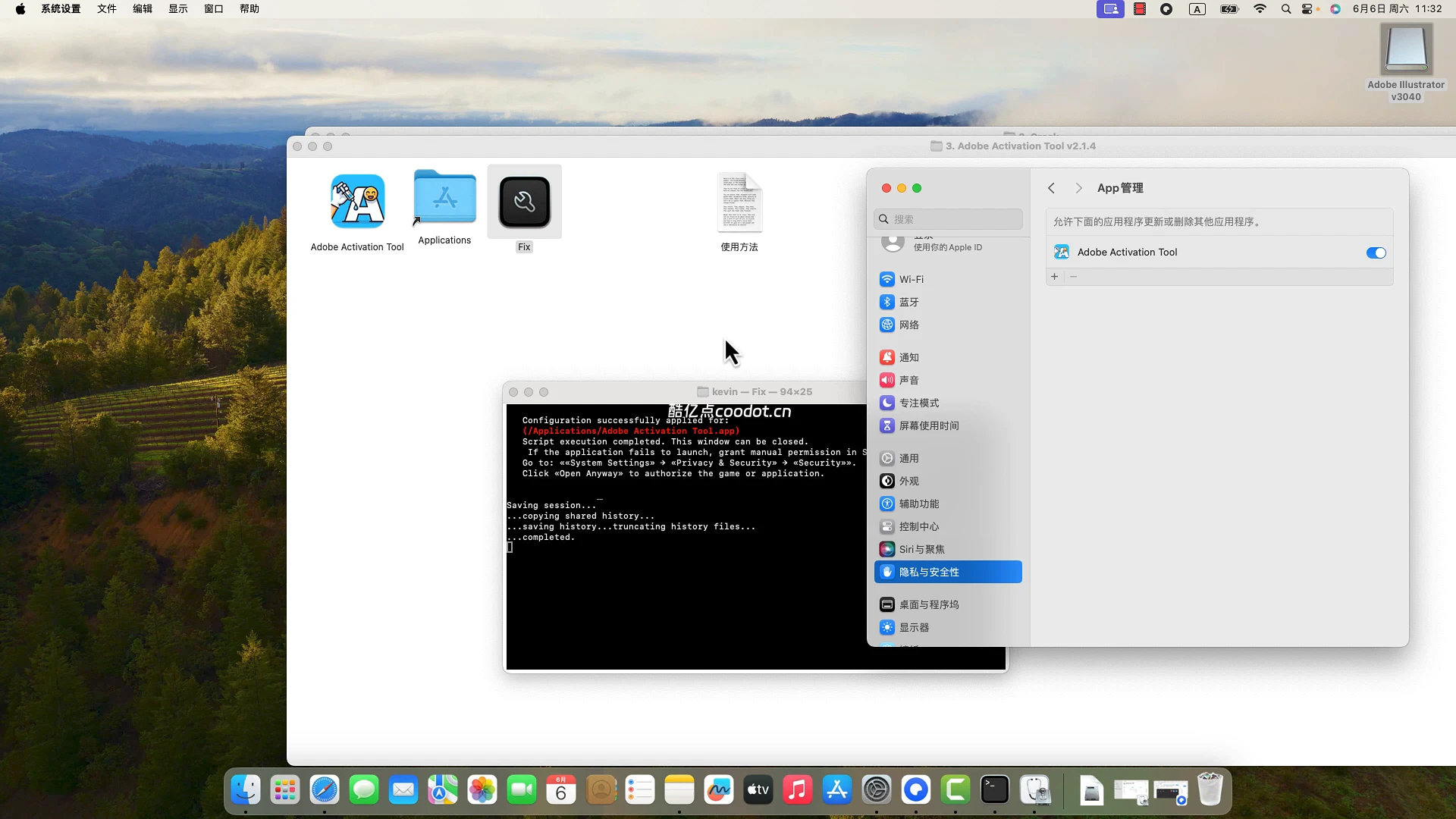Open Siri与聚焦 settings
The height and width of the screenshot is (819, 1456).
(948, 549)
